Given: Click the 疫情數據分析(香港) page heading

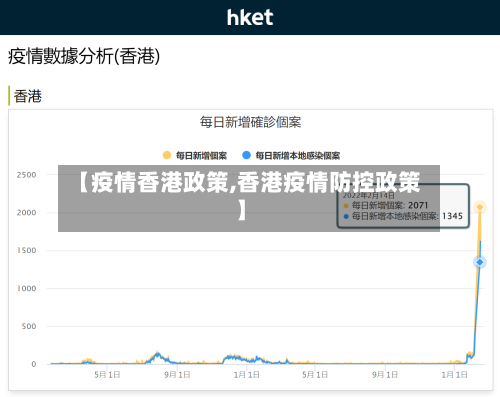Looking at the screenshot, I should click(x=84, y=56).
